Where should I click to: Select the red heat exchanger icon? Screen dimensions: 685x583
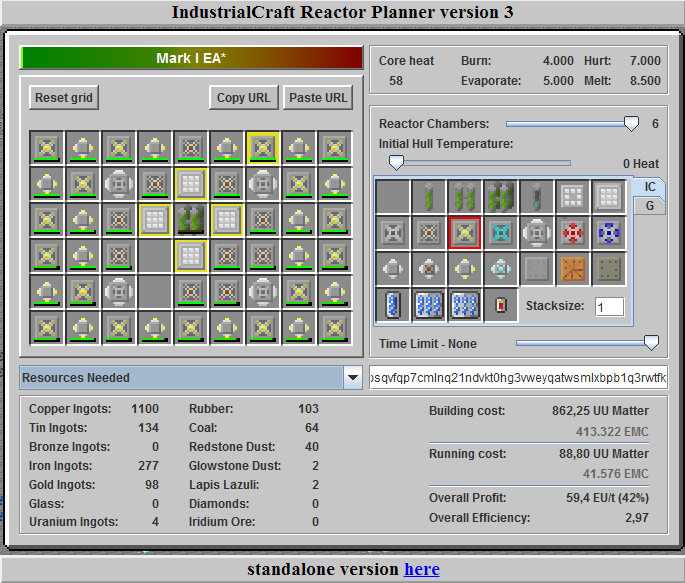571,233
